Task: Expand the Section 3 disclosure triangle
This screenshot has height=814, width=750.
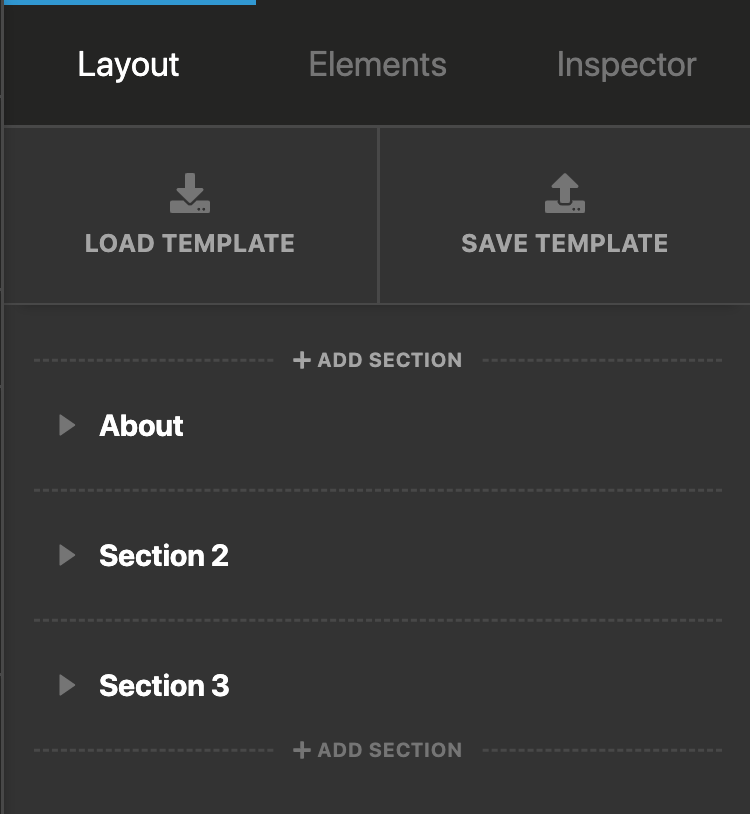Action: [x=67, y=685]
